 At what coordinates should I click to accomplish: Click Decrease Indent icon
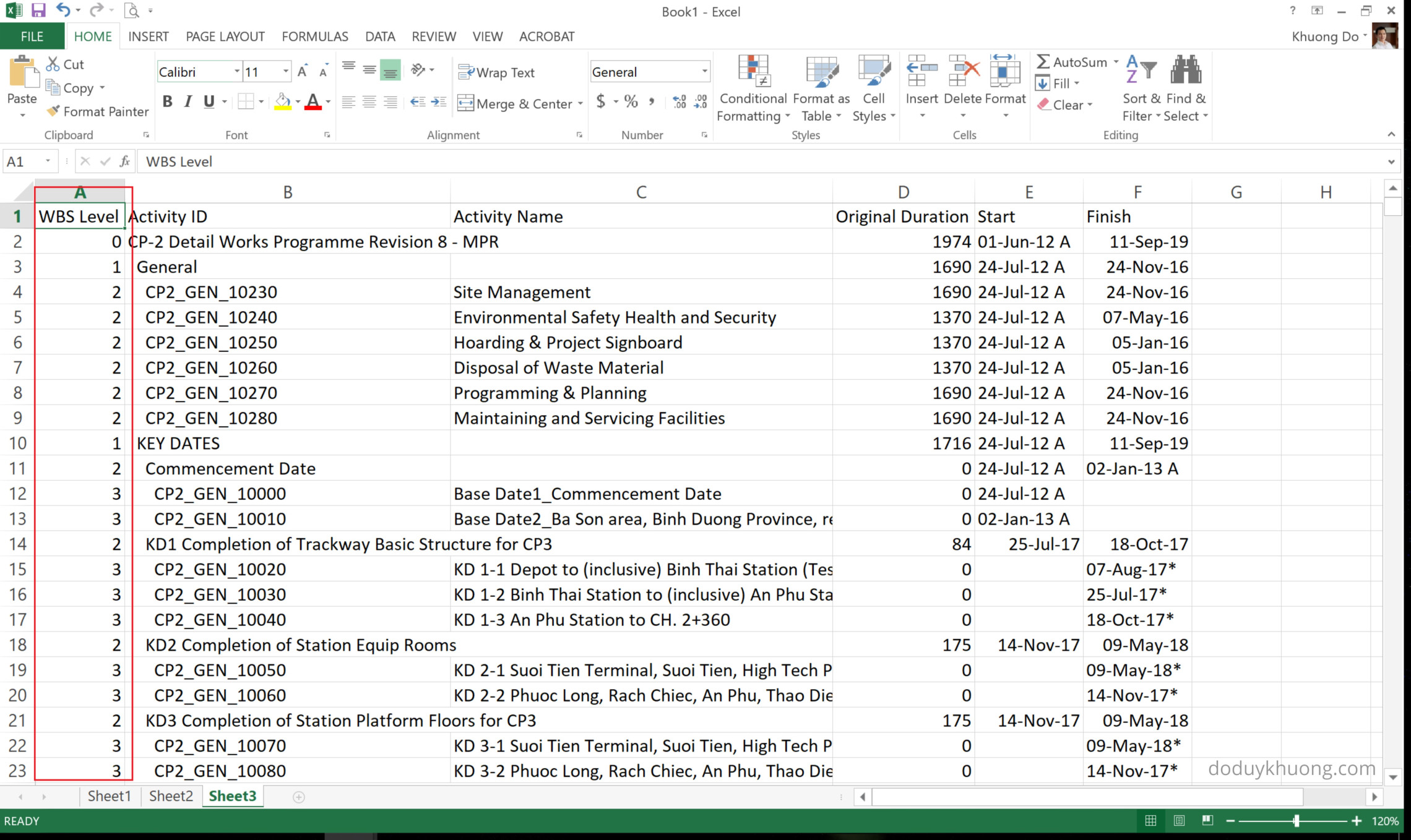(418, 101)
